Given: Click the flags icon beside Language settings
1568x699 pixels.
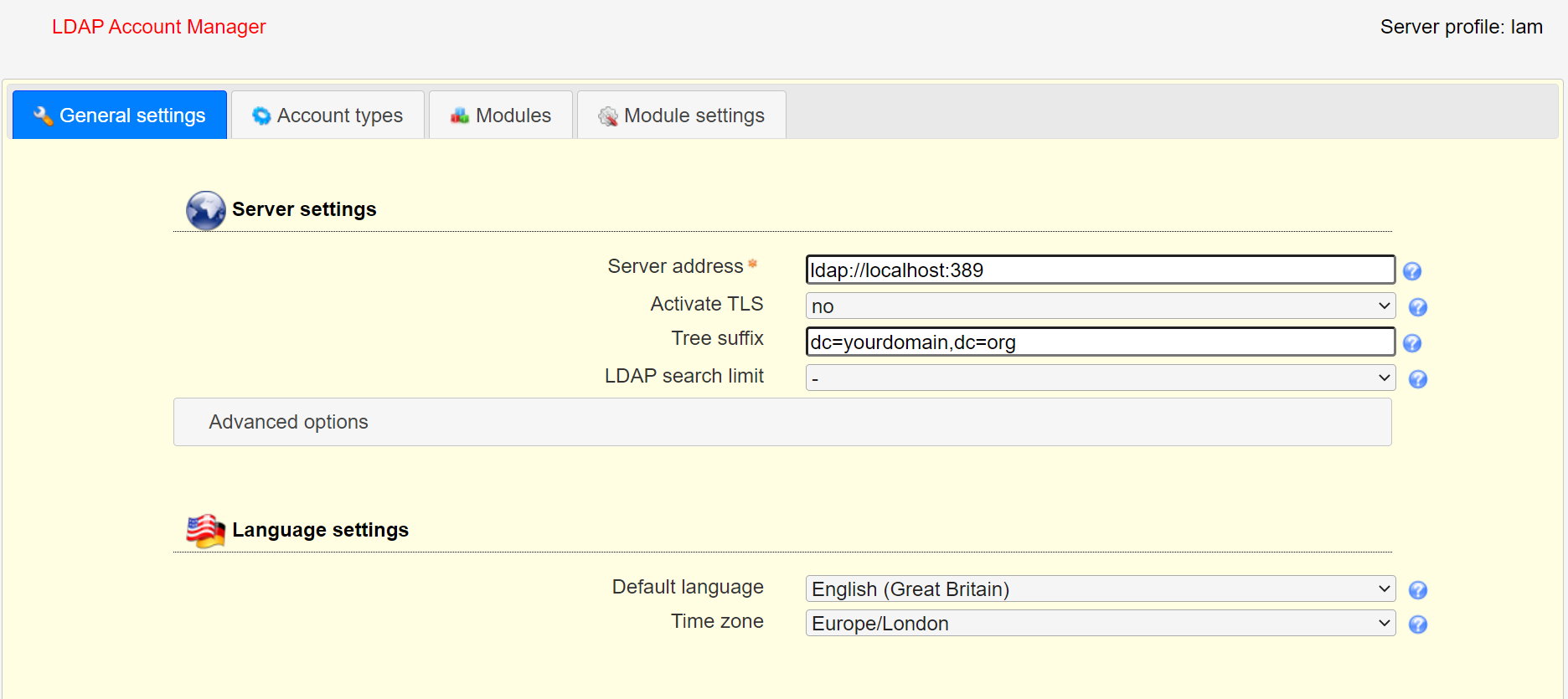Looking at the screenshot, I should pyautogui.click(x=205, y=531).
